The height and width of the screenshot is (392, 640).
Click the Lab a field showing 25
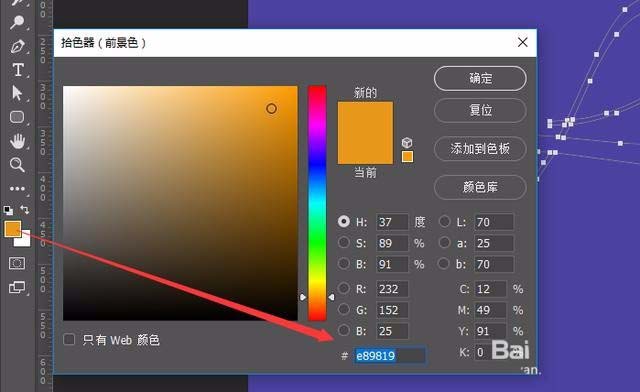494,243
